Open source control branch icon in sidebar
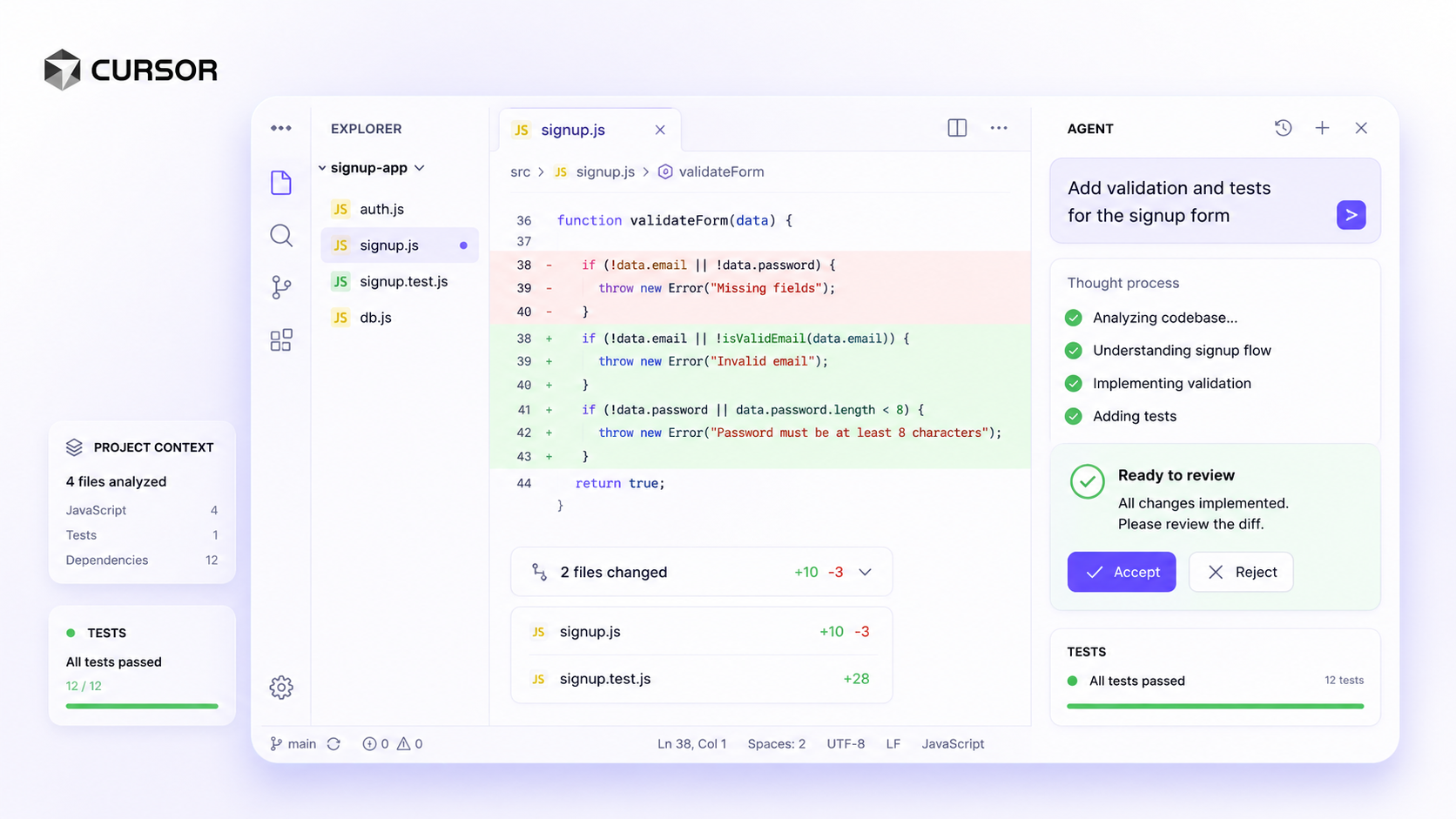The width and height of the screenshot is (1456, 819). 281,287
